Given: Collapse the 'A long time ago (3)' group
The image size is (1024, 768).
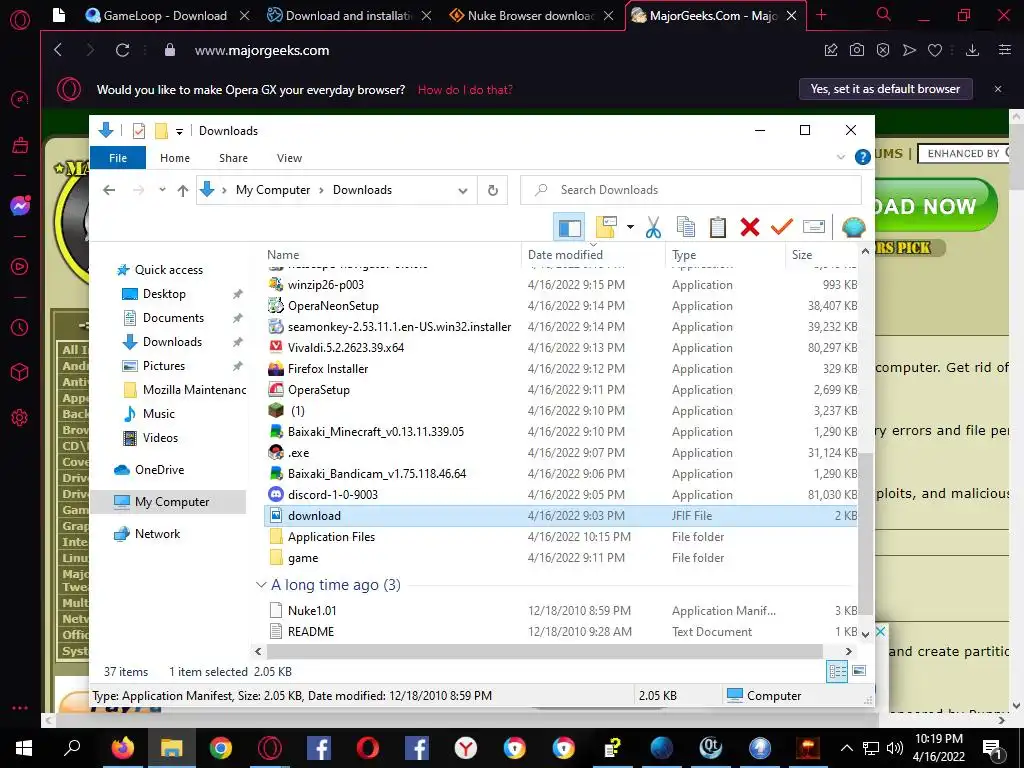Looking at the screenshot, I should pos(261,585).
